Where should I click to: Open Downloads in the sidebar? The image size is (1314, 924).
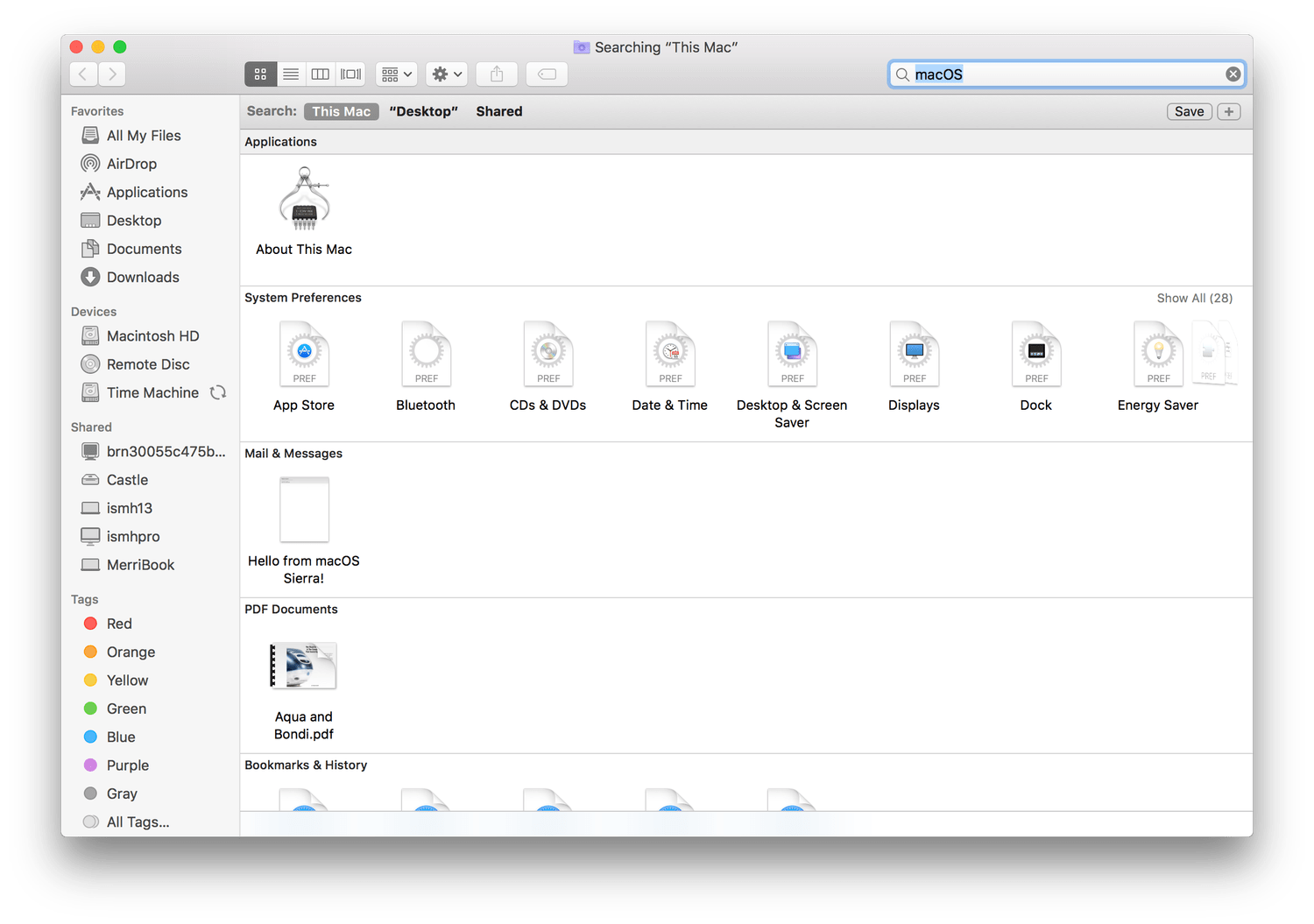tap(143, 278)
